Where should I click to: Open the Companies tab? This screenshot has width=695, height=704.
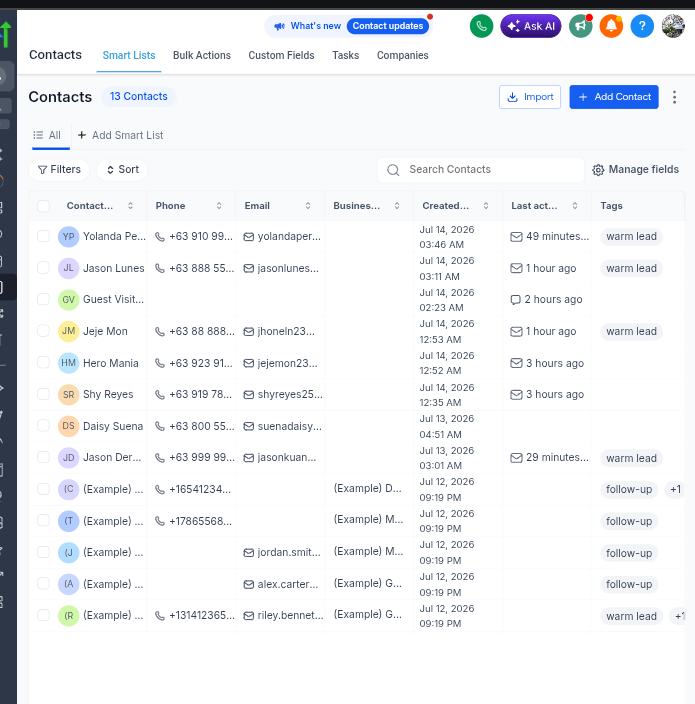403,55
